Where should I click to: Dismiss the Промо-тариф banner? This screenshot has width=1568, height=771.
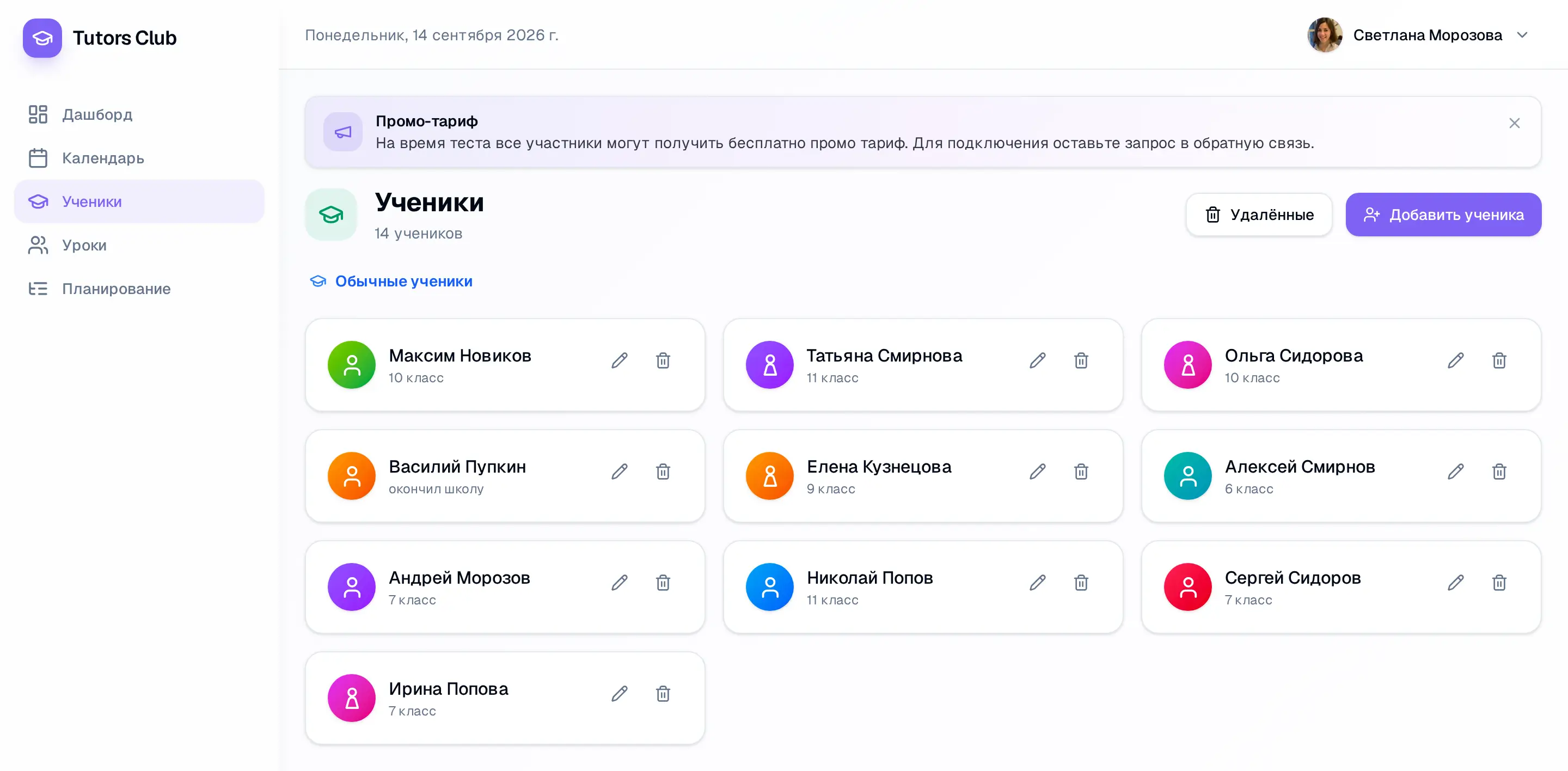point(1514,124)
